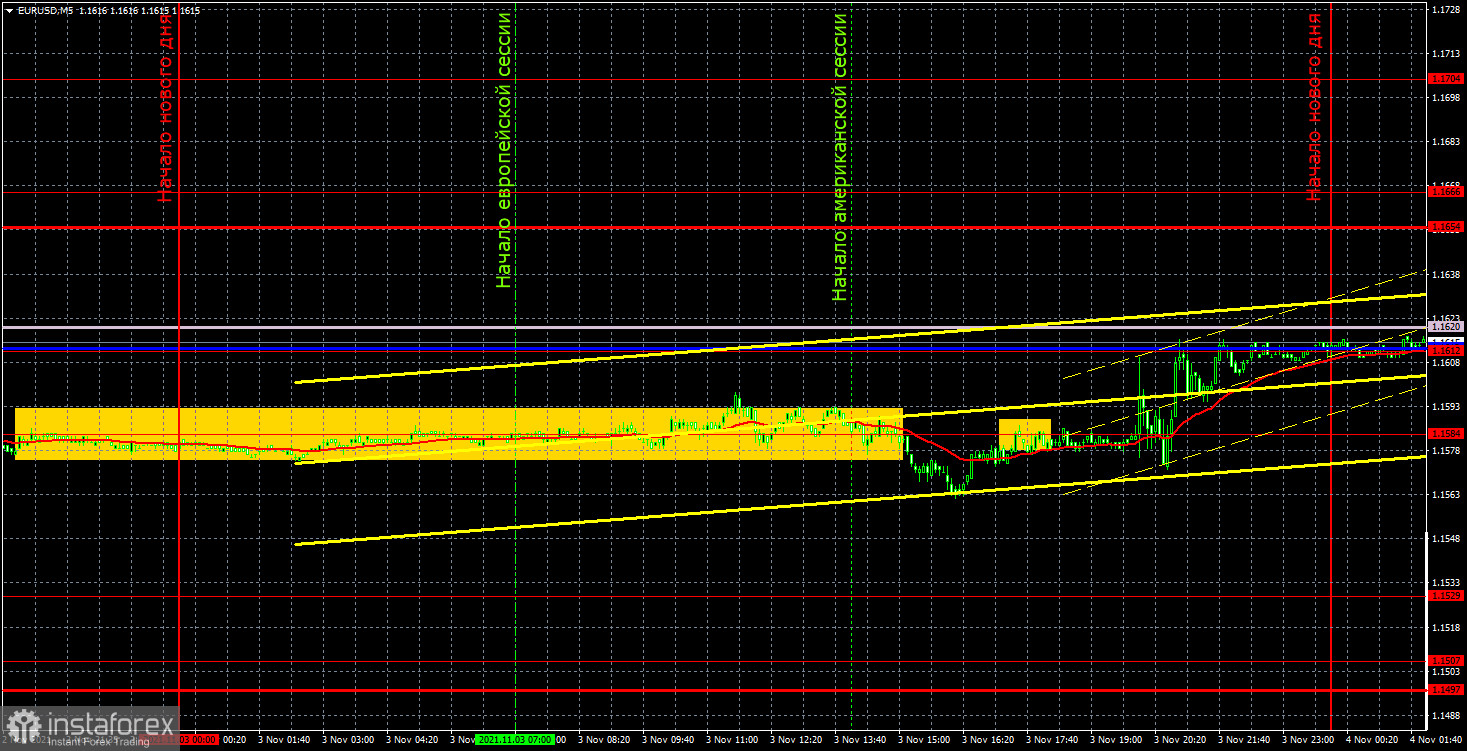Click the 1.1578 value on price axis
This screenshot has height=751, width=1467.
click(1447, 451)
